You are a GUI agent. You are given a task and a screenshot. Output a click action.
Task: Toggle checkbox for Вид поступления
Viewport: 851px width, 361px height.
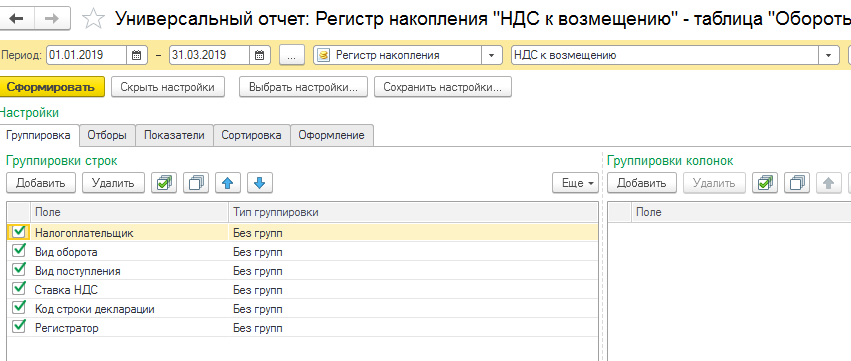click(19, 270)
